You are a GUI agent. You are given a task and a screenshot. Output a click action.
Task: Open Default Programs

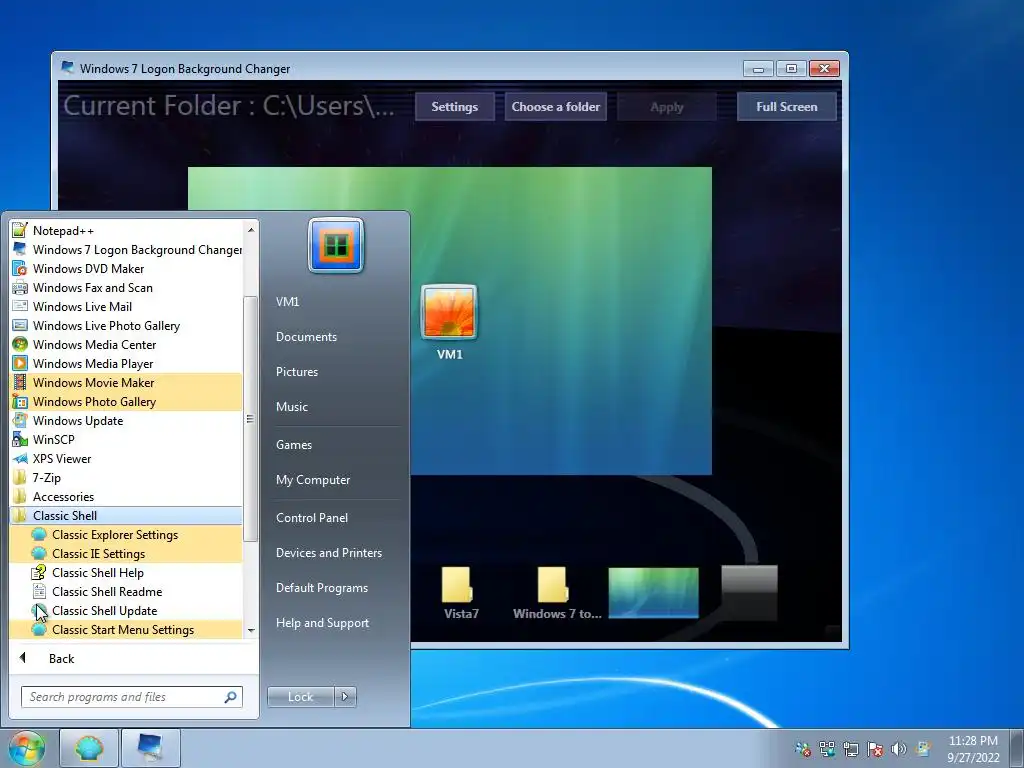click(x=336, y=588)
